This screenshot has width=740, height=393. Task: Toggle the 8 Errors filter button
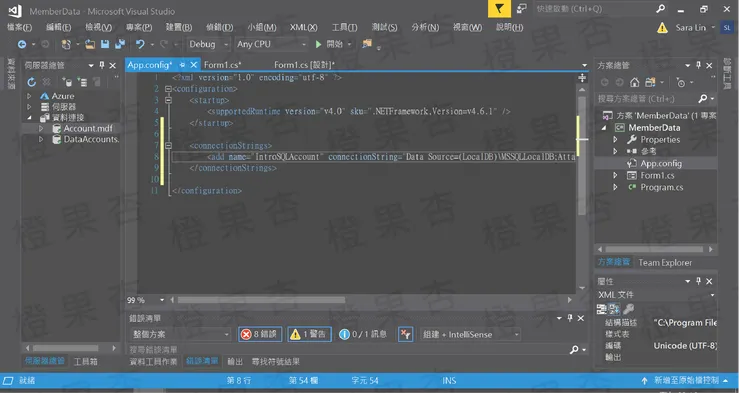point(260,334)
